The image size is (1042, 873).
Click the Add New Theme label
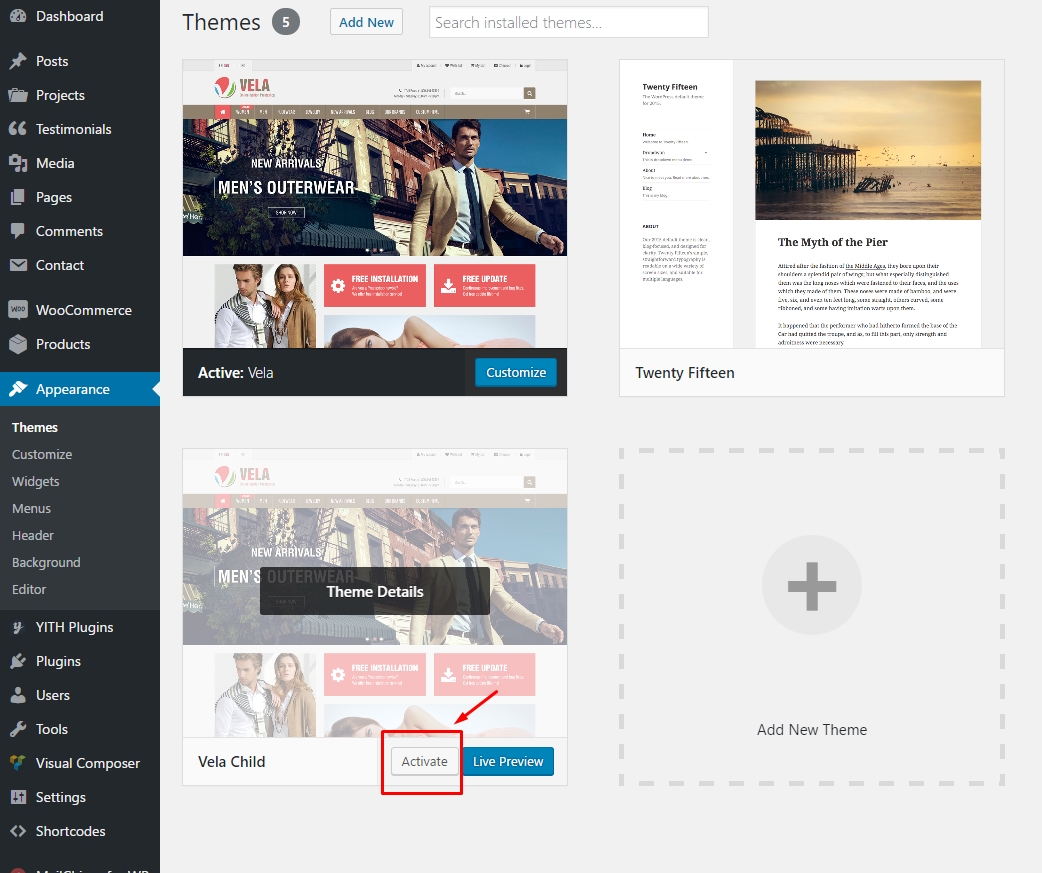(x=811, y=729)
